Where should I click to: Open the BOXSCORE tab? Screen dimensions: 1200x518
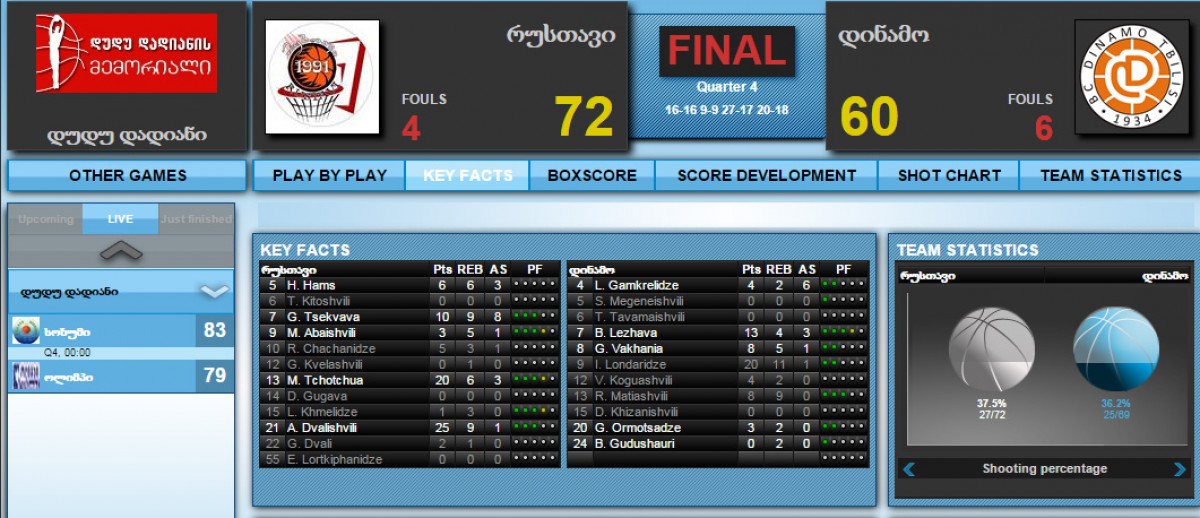click(x=592, y=175)
